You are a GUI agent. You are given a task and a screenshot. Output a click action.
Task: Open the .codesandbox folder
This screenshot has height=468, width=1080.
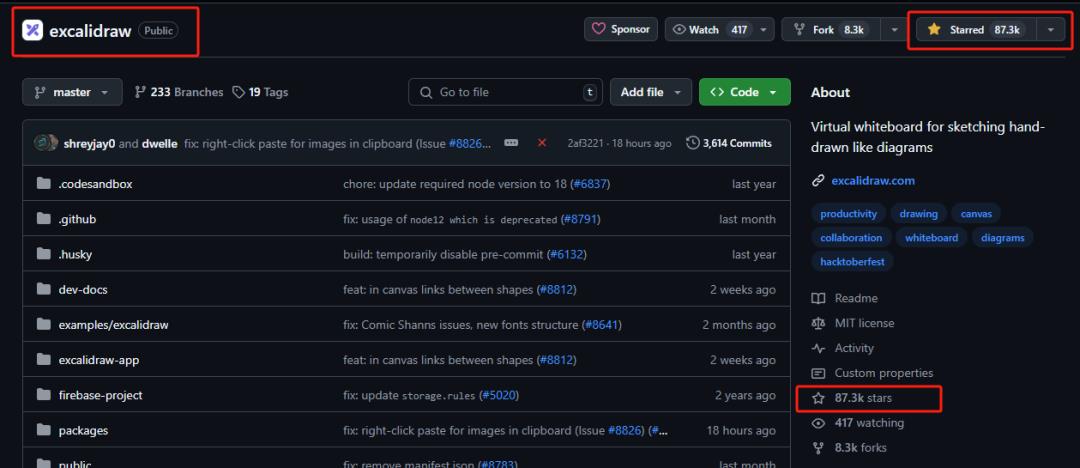(x=95, y=184)
